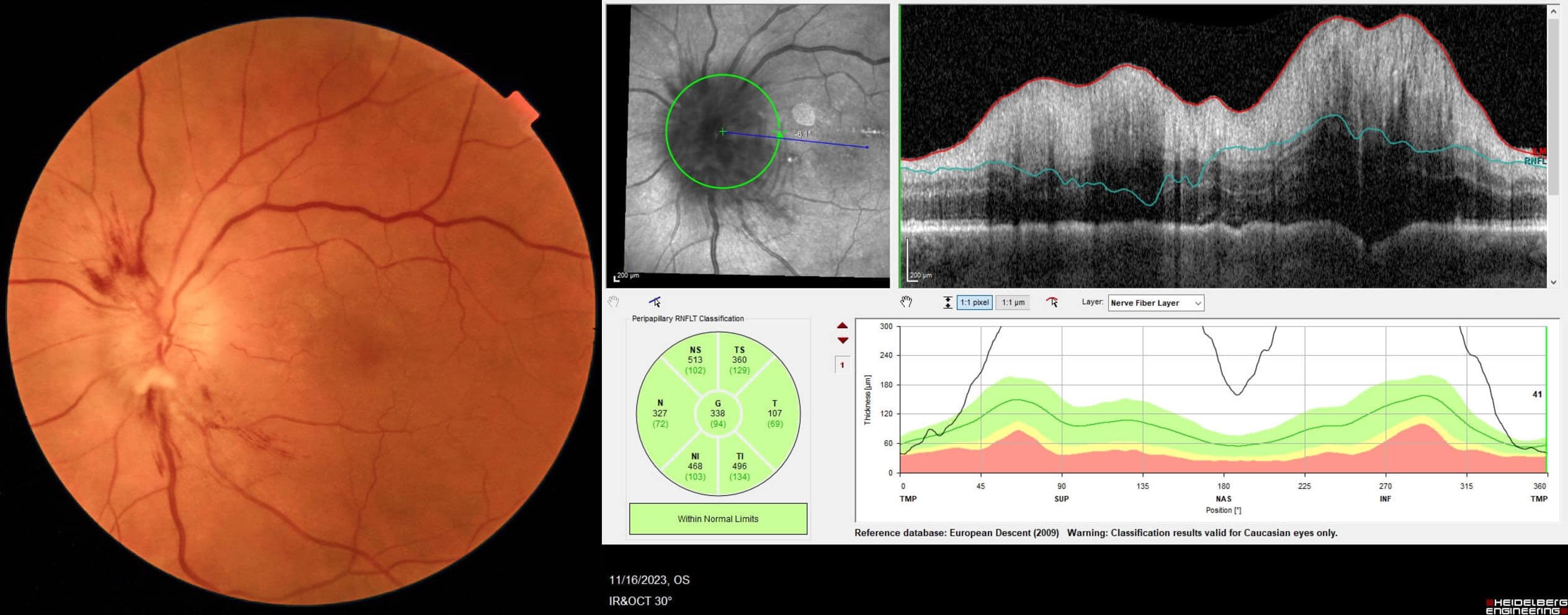Image resolution: width=1568 pixels, height=615 pixels.
Task: Select the pan hand tool below IR image
Action: tap(613, 302)
